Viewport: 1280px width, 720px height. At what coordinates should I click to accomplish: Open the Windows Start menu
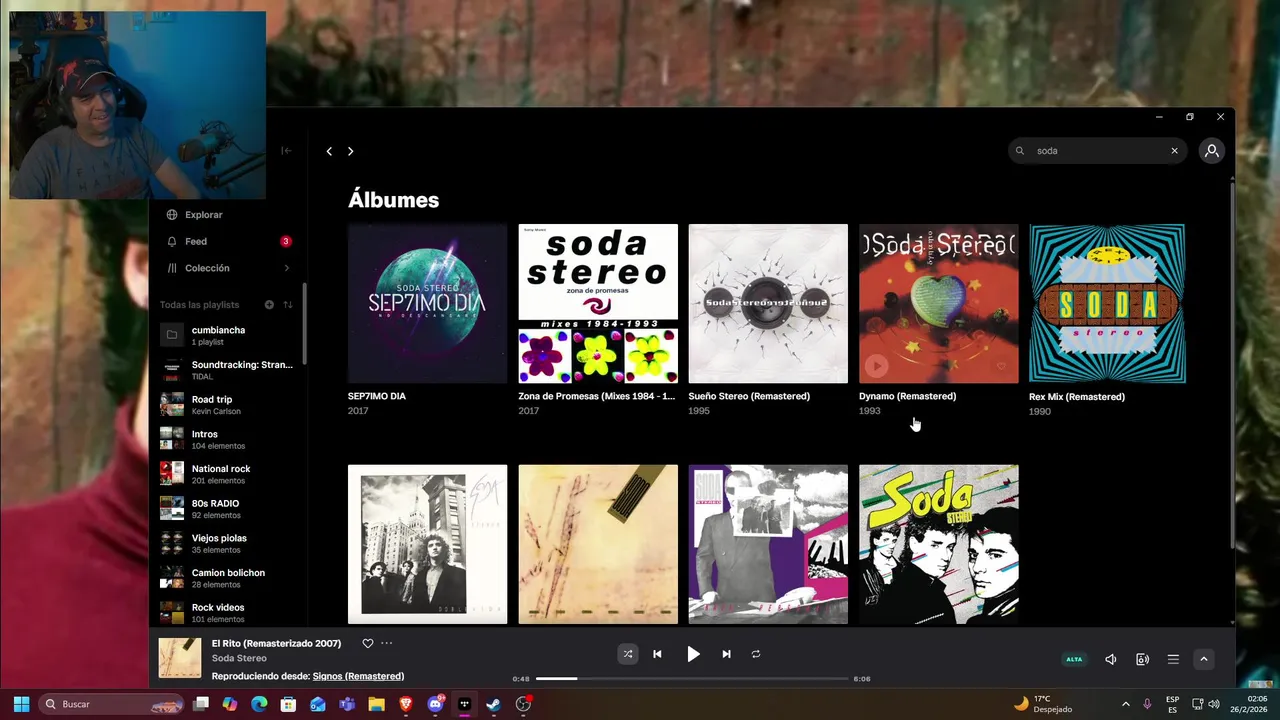(21, 704)
